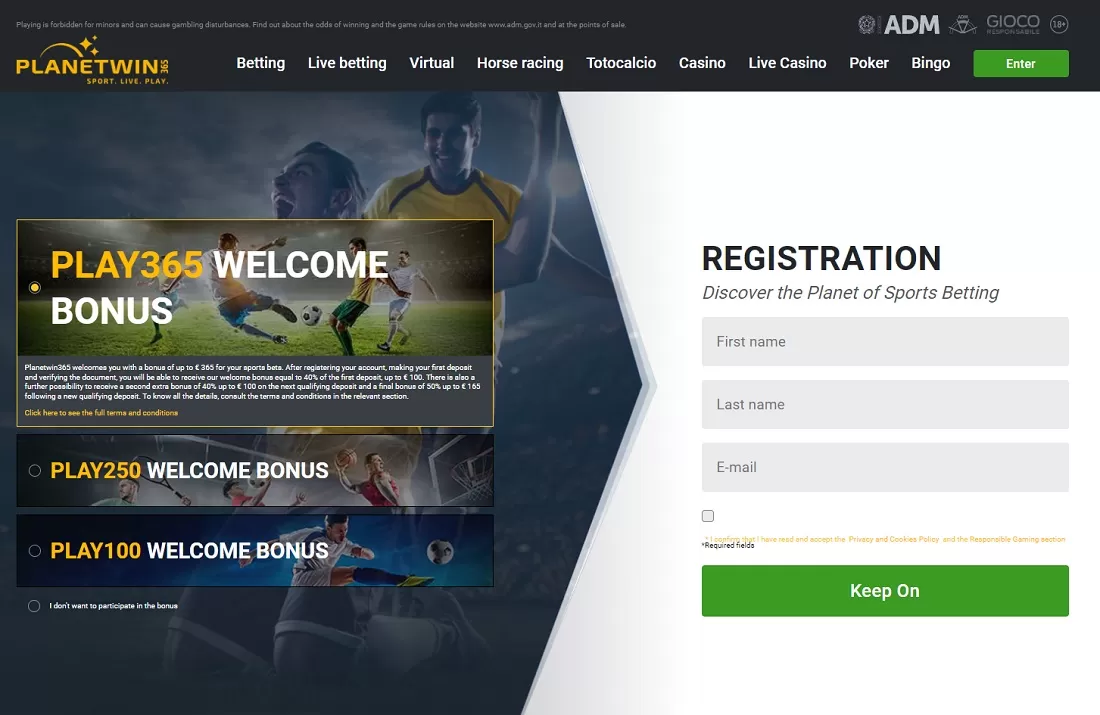This screenshot has height=715, width=1100.
Task: Select the PLAY100 welcome bonus option
Action: point(34,551)
